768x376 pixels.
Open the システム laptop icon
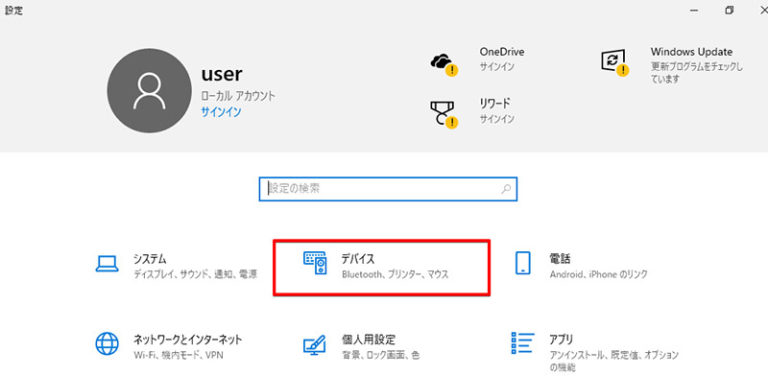coord(107,264)
